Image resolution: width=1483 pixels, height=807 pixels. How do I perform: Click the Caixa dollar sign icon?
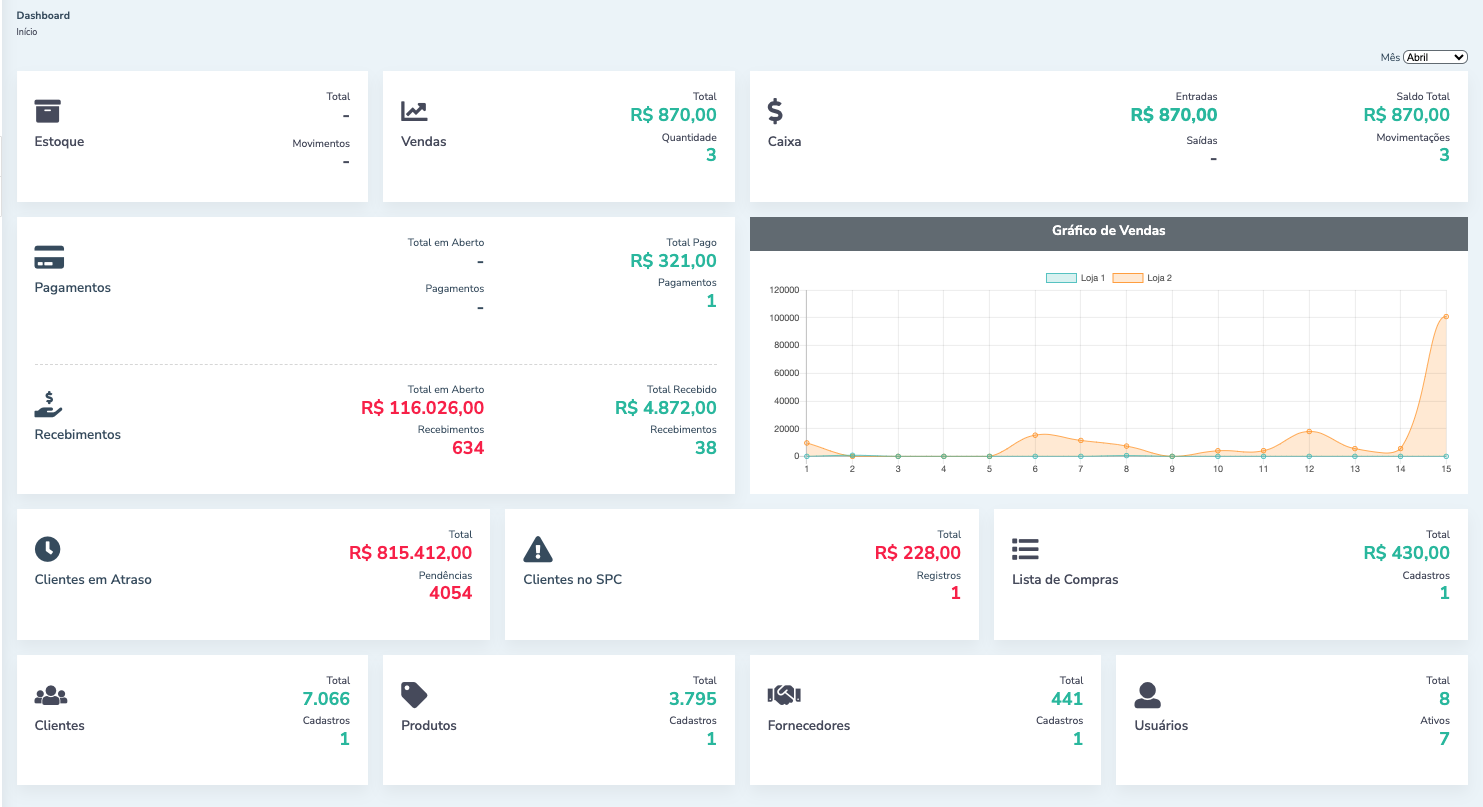775,110
